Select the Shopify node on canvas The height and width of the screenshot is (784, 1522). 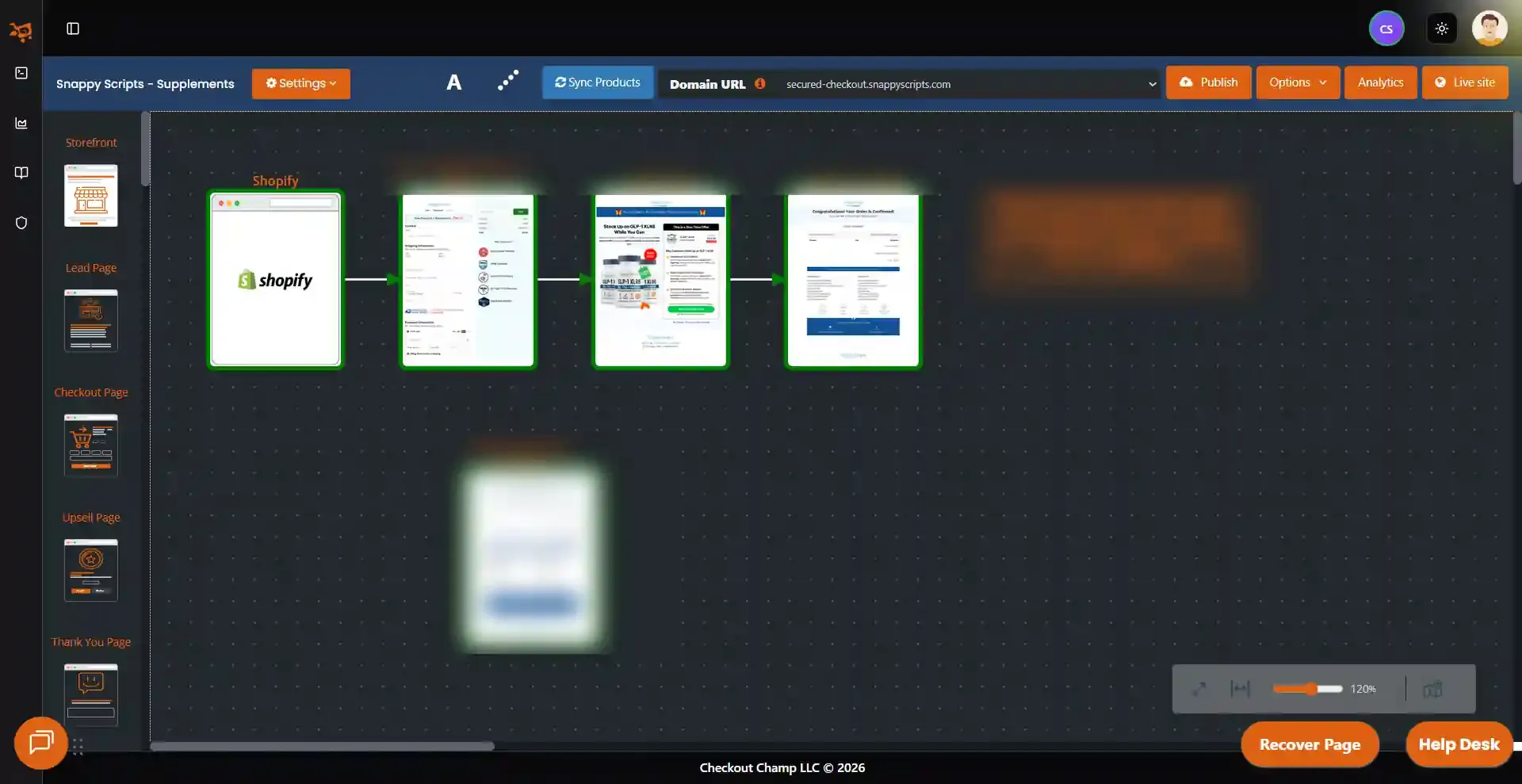[x=275, y=280]
